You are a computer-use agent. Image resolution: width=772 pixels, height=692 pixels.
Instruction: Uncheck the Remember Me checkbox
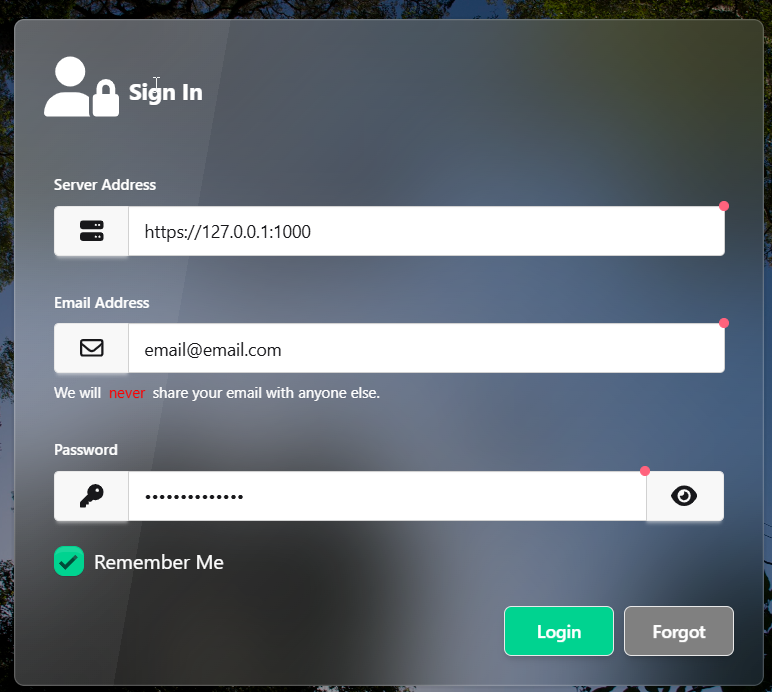(69, 561)
